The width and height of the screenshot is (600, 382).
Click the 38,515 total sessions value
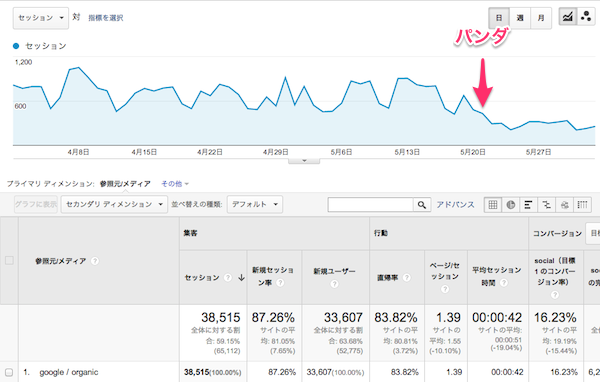[221, 317]
